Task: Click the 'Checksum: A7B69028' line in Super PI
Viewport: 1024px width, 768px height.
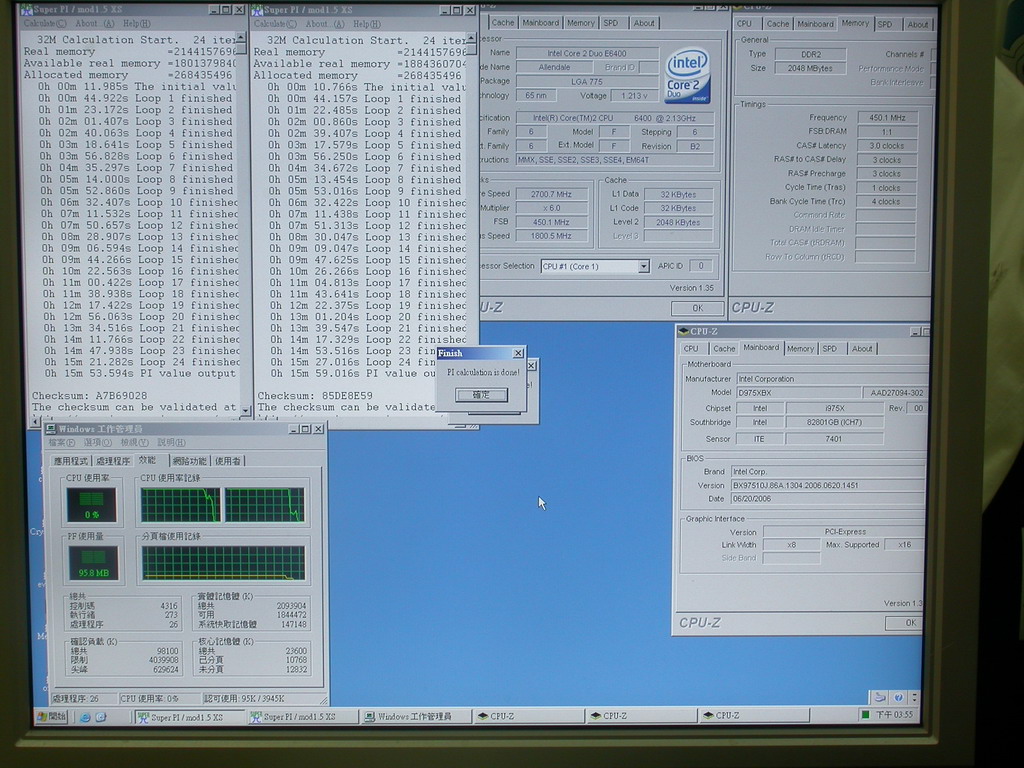Action: (89, 396)
